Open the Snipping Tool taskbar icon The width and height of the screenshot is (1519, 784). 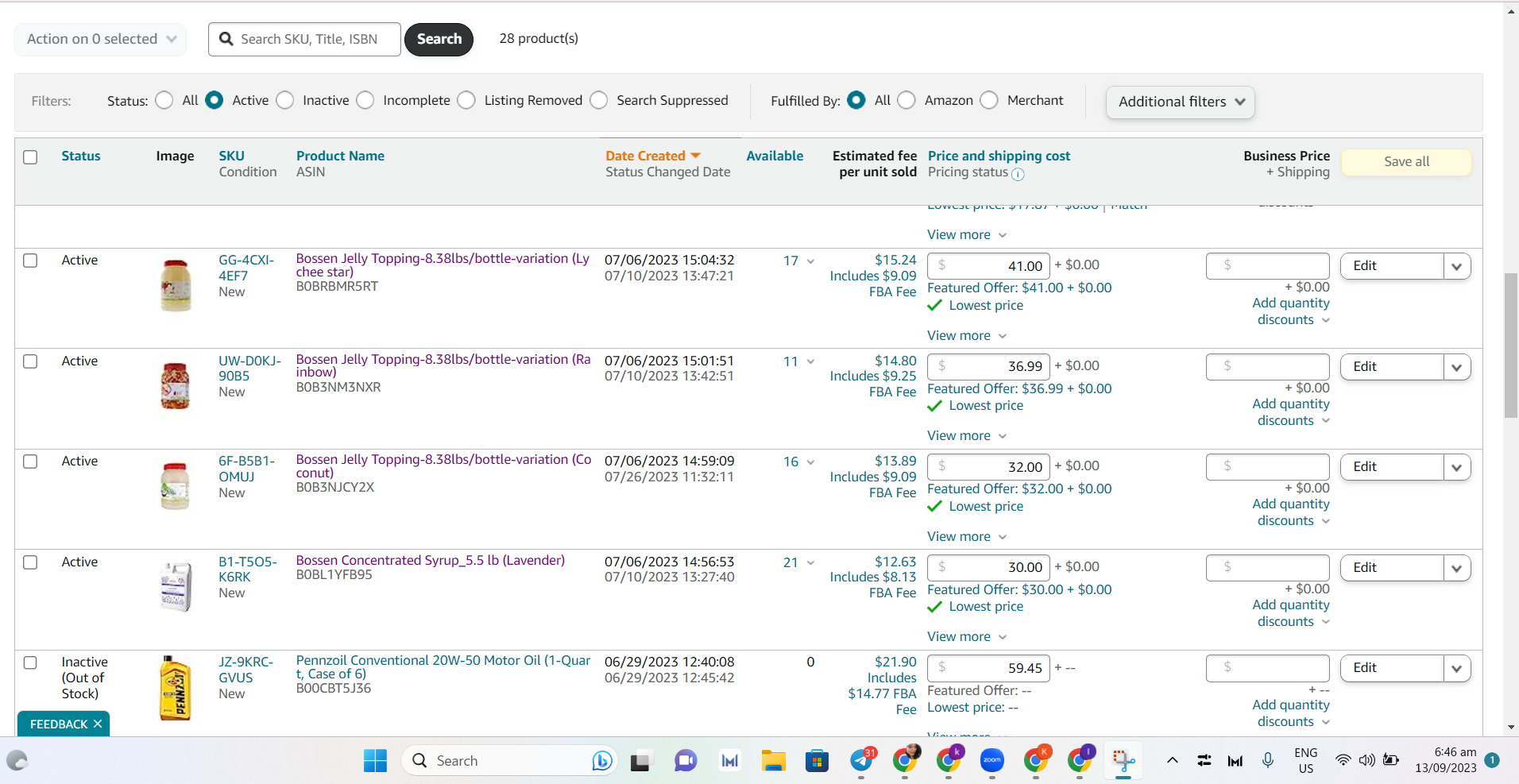tap(1123, 761)
